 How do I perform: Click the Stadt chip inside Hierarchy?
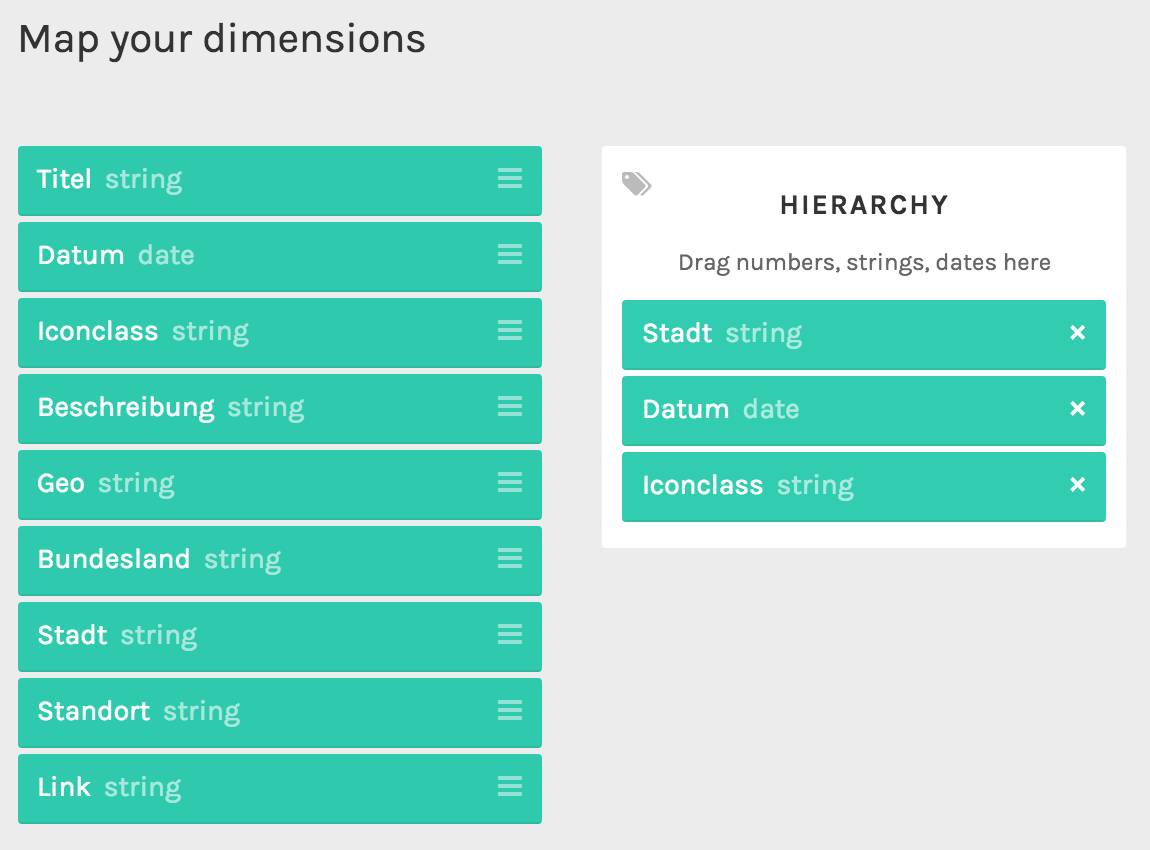[863, 334]
